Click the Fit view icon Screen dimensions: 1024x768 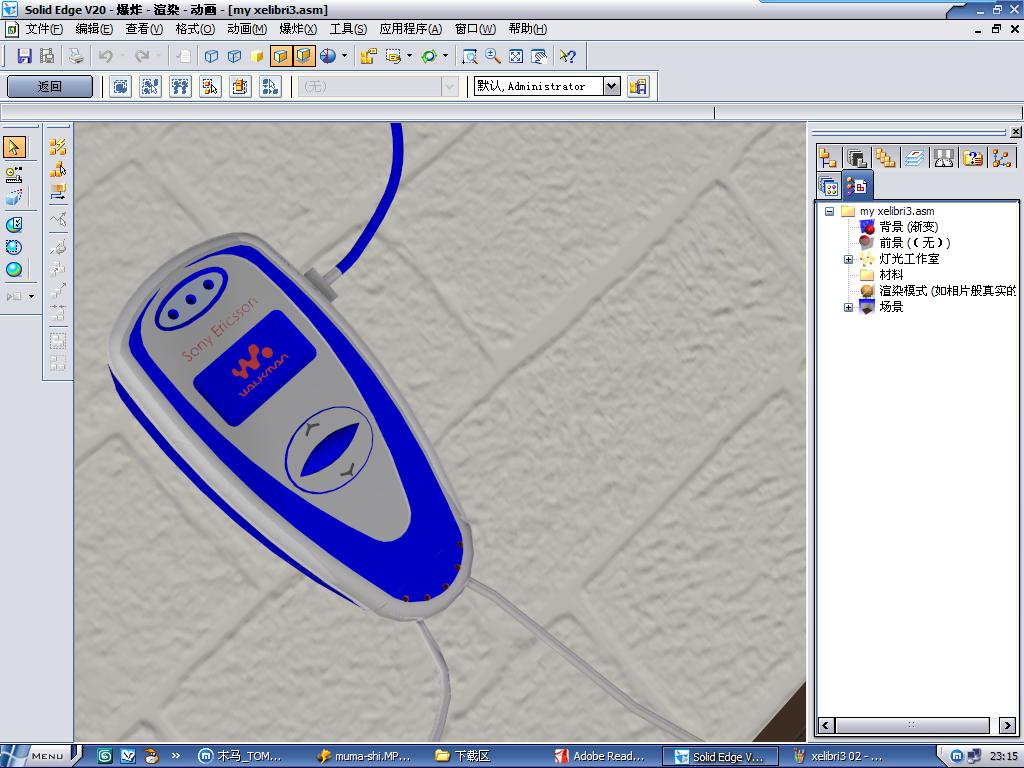tap(516, 56)
